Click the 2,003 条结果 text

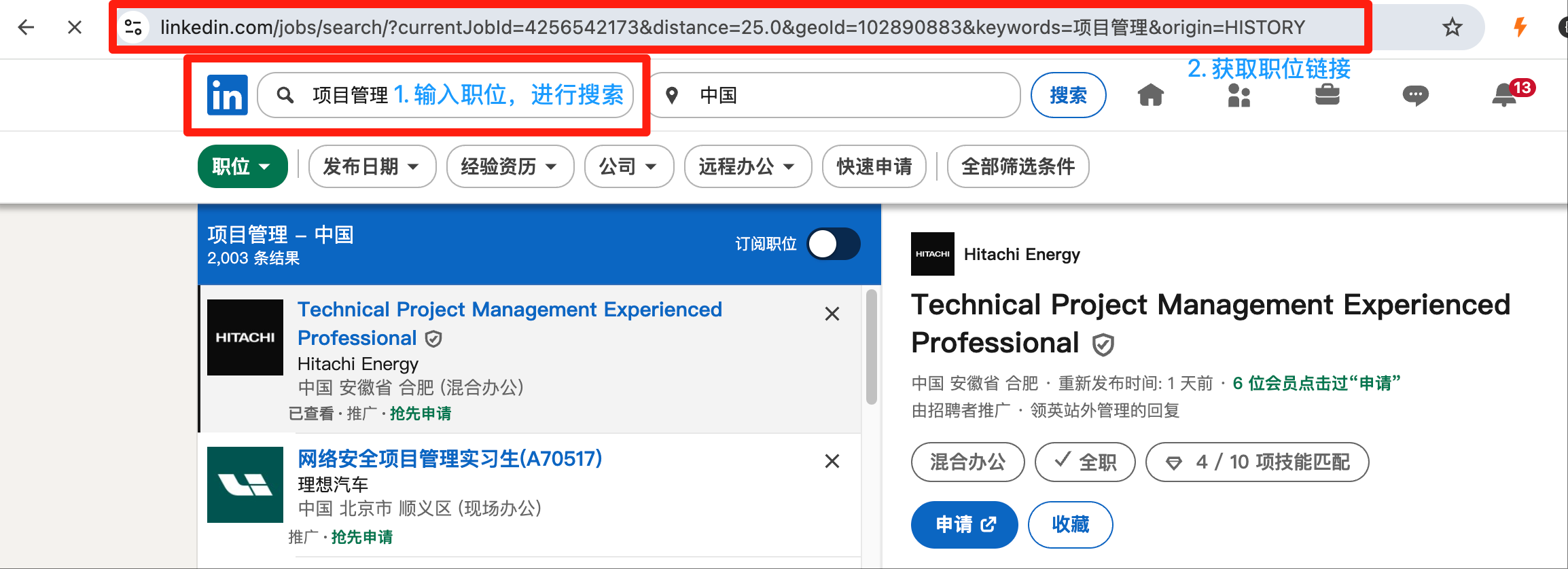pos(253,259)
